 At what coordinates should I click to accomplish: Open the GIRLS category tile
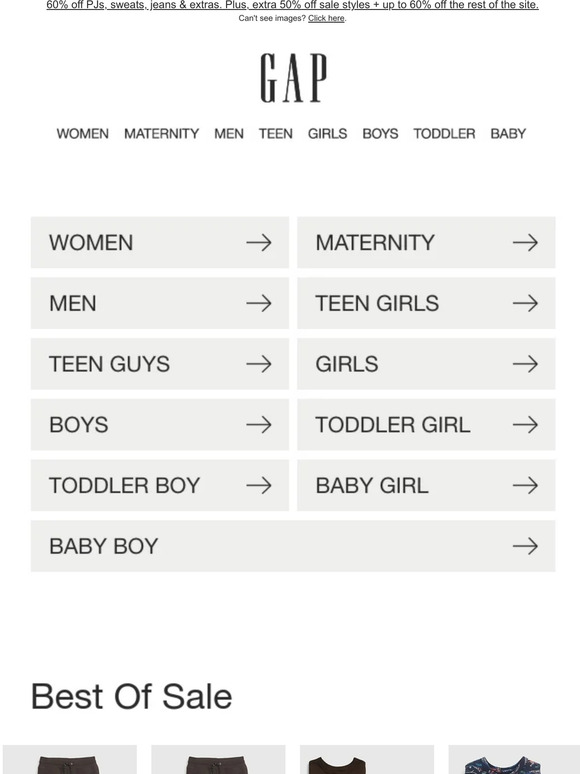tap(426, 364)
